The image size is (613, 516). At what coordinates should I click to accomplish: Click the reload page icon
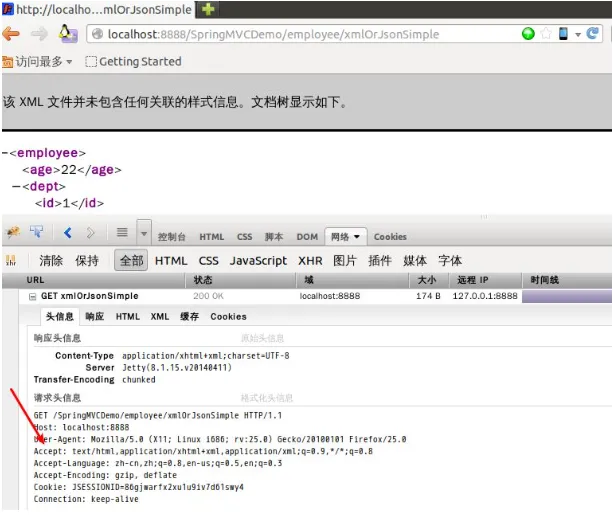(593, 34)
